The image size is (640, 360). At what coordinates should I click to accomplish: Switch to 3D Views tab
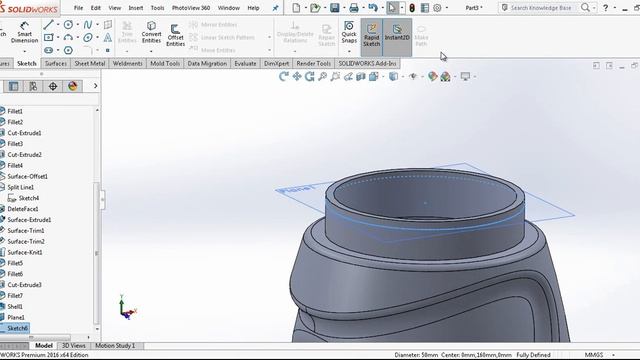(73, 346)
